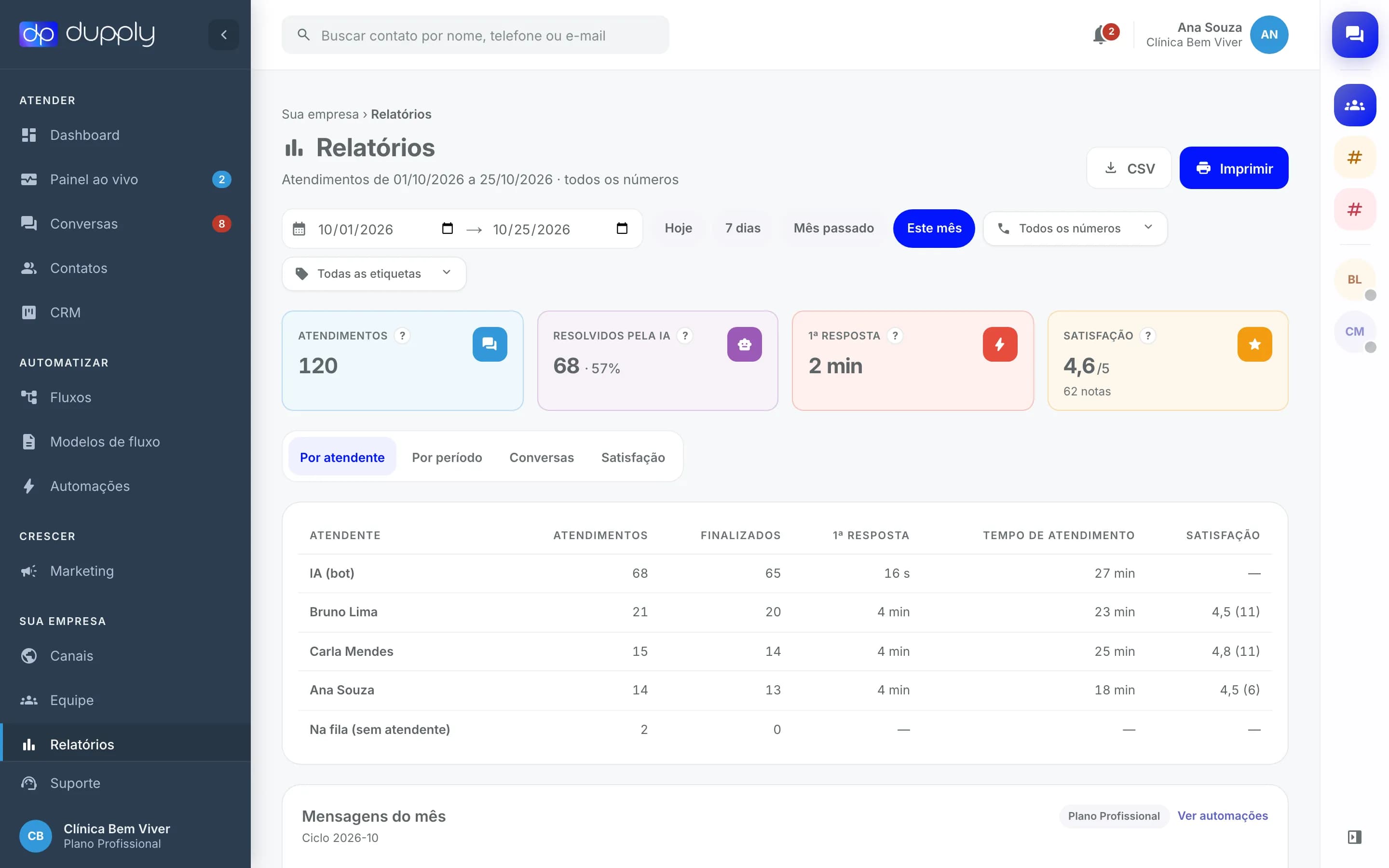Open the CM user avatar
Image resolution: width=1389 pixels, height=868 pixels.
pos(1355,332)
